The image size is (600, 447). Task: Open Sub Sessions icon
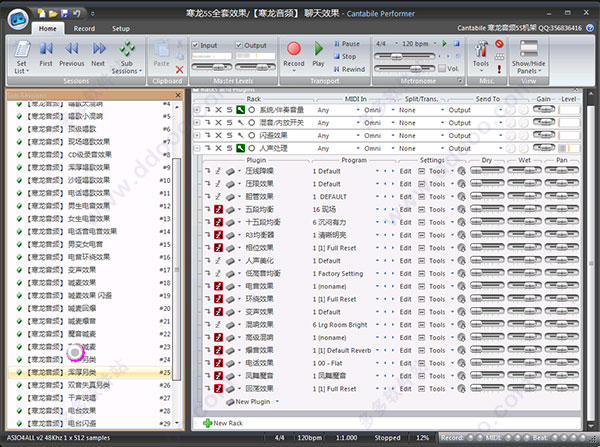pos(127,49)
